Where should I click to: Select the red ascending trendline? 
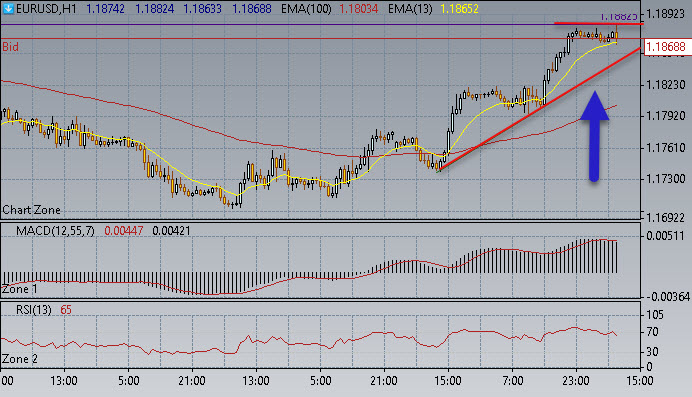tap(538, 109)
